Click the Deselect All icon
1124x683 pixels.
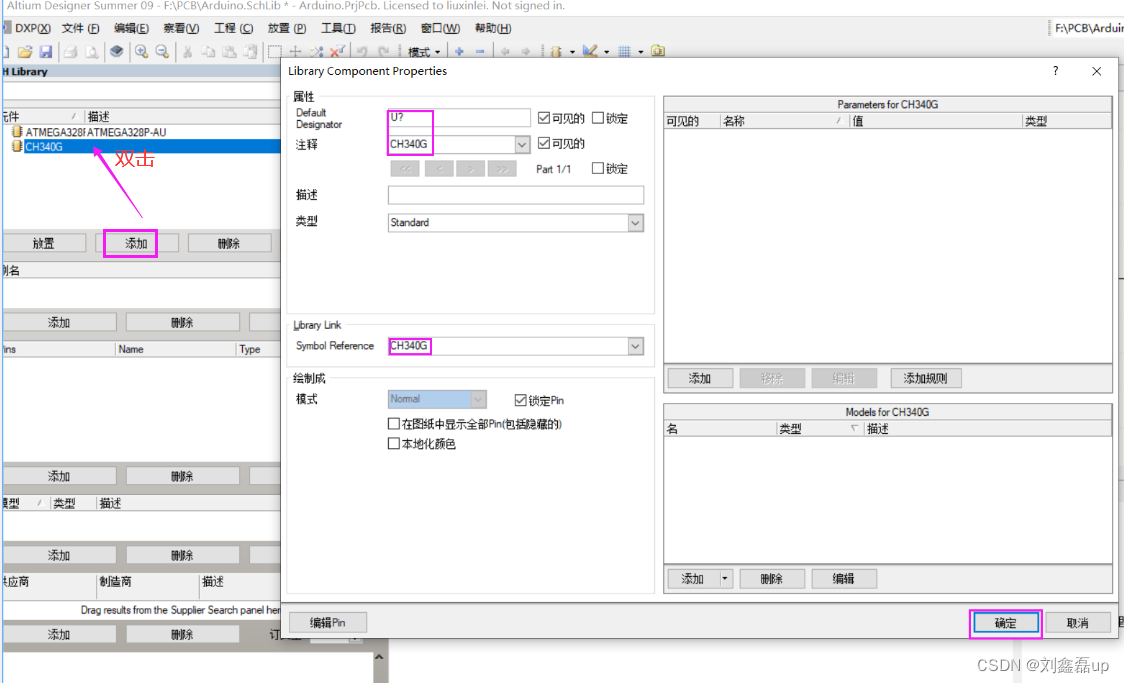click(316, 52)
